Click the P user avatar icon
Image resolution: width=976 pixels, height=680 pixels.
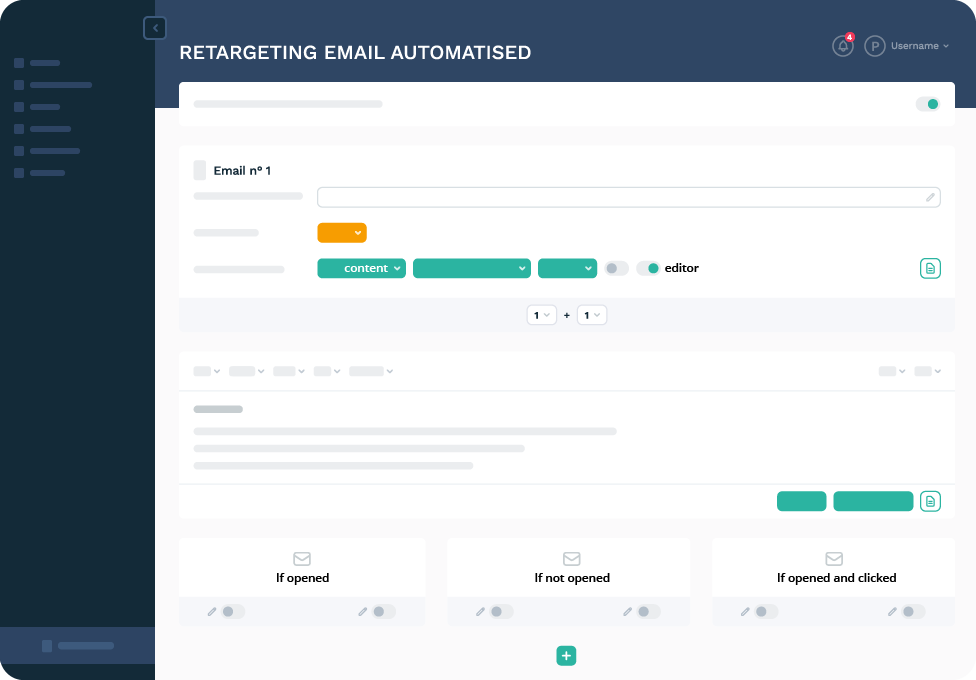[875, 46]
